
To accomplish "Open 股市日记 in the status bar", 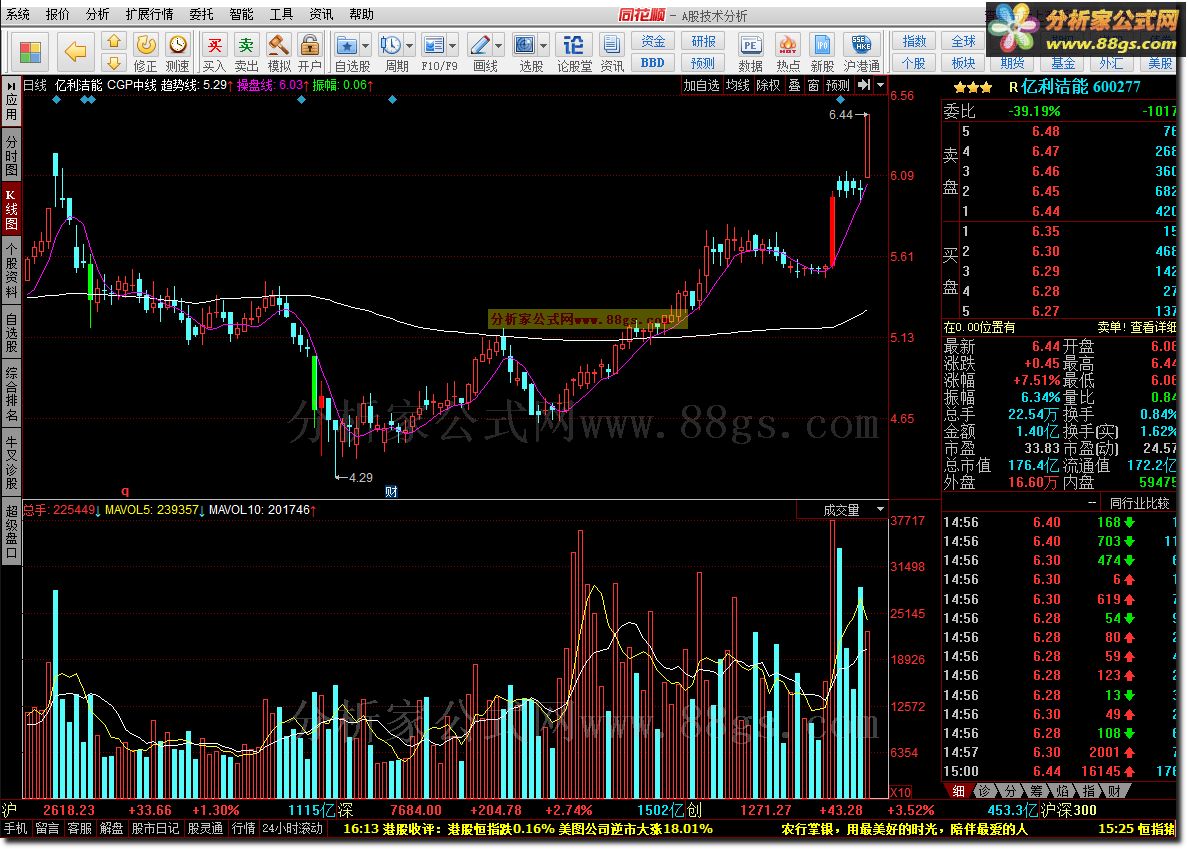I will click(x=155, y=829).
